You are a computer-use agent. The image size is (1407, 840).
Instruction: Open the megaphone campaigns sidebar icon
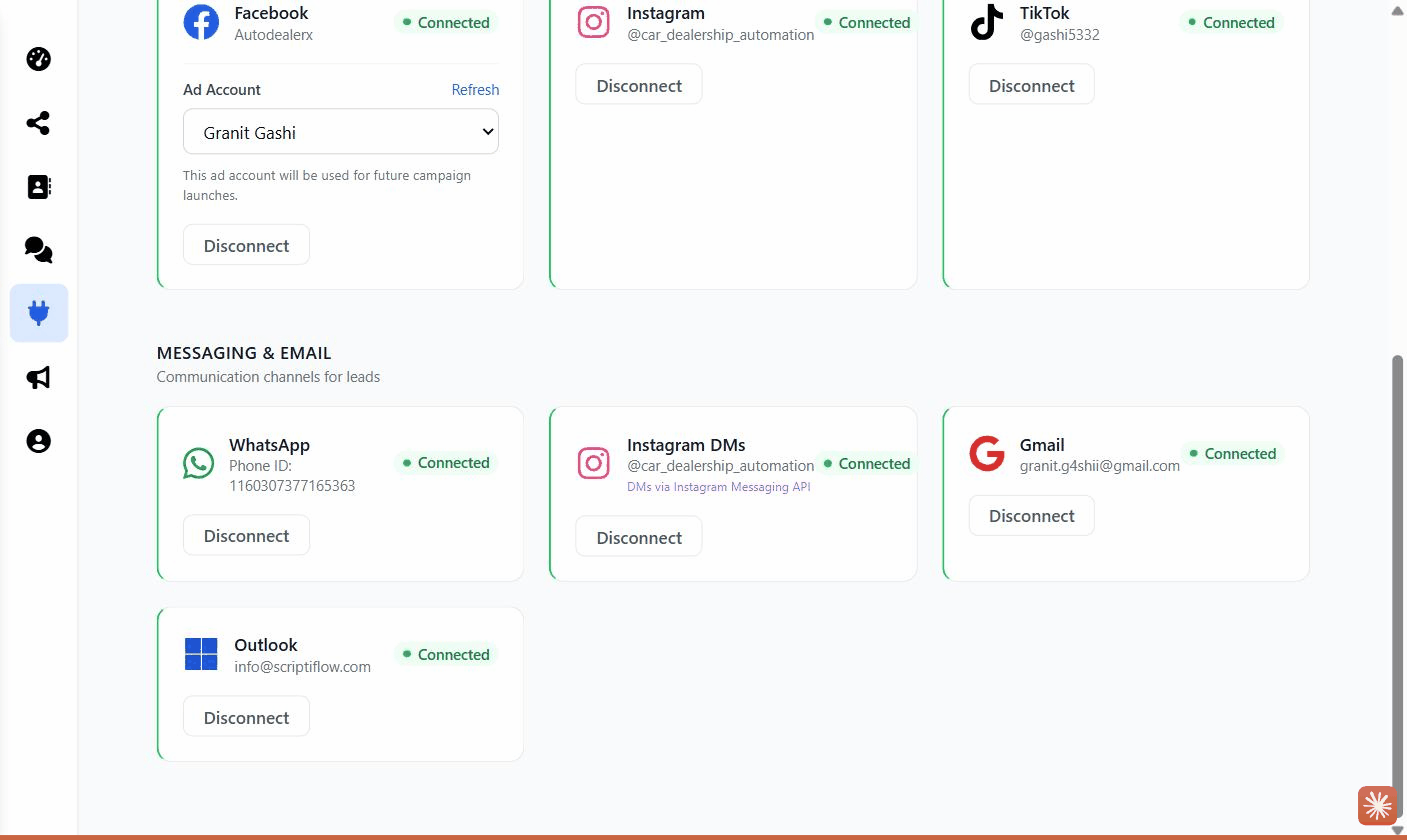click(38, 377)
